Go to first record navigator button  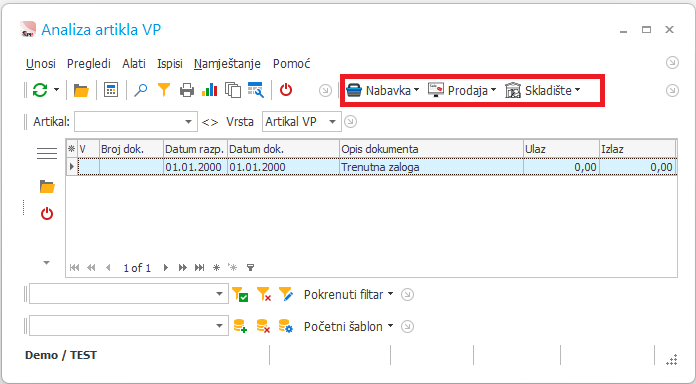click(75, 268)
